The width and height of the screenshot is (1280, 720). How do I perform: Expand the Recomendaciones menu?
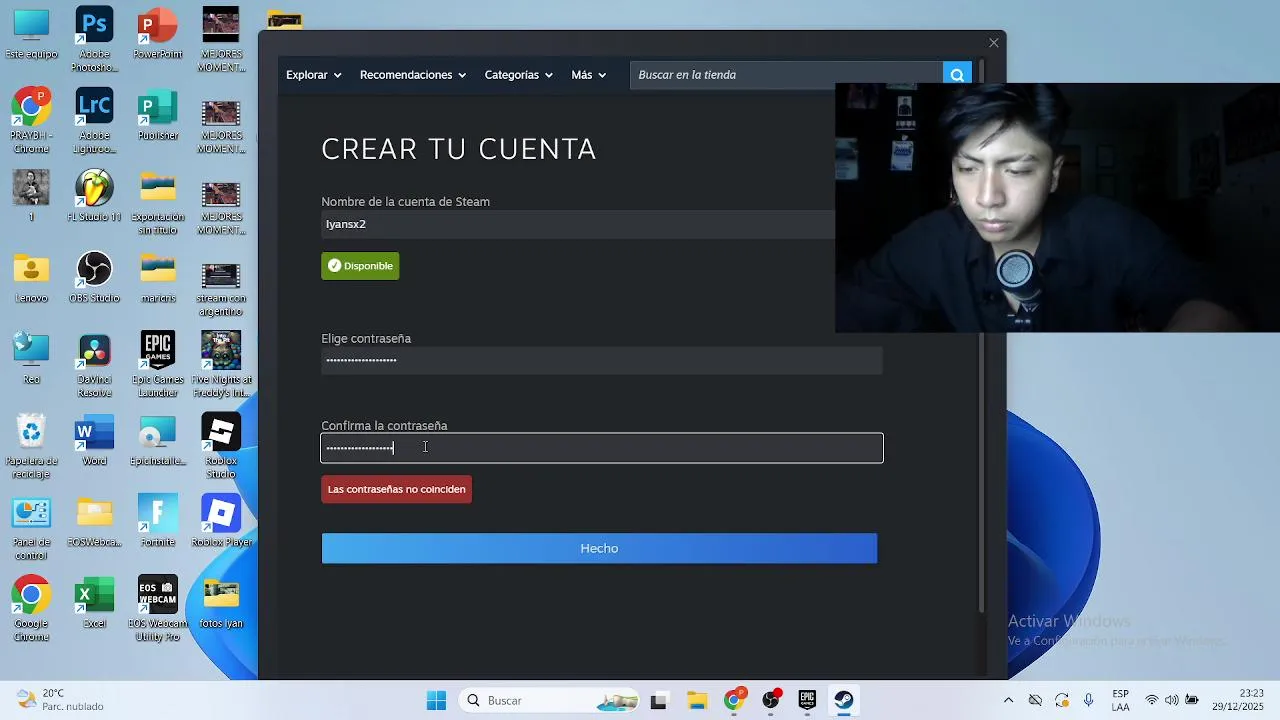(412, 75)
